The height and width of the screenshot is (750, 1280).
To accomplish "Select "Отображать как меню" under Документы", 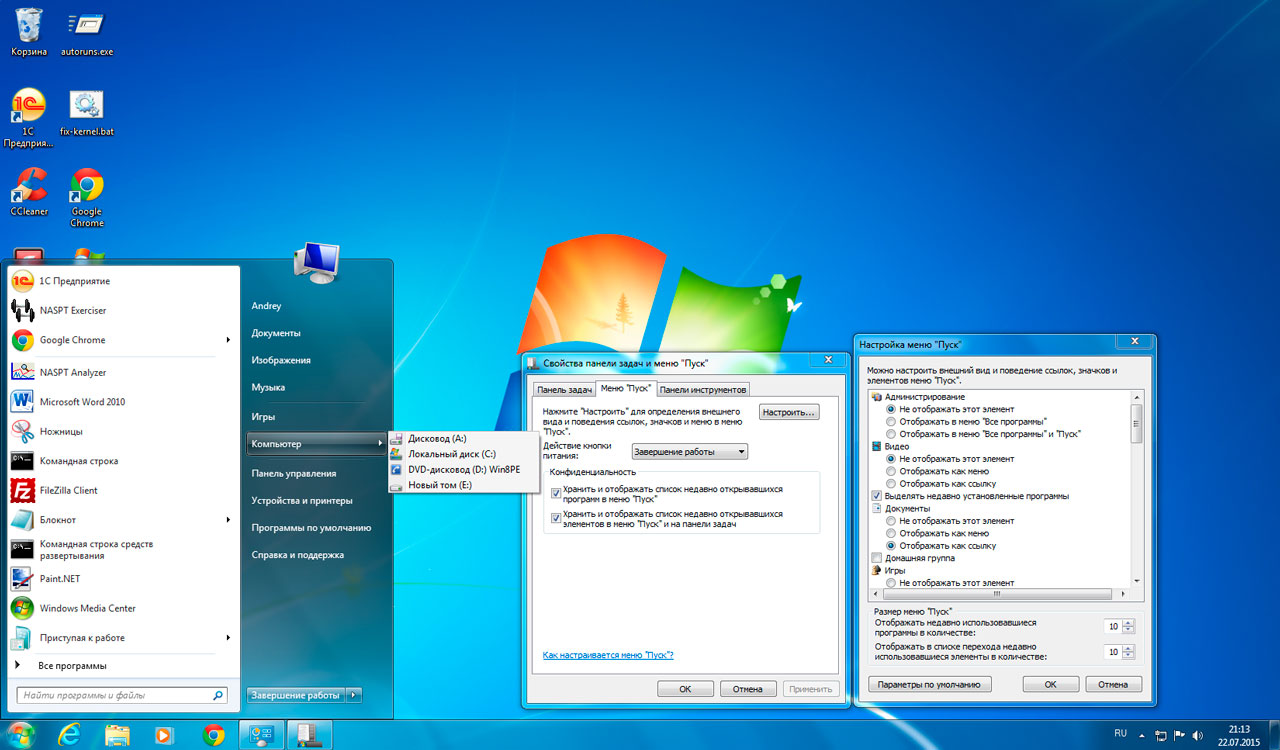I will coord(891,533).
